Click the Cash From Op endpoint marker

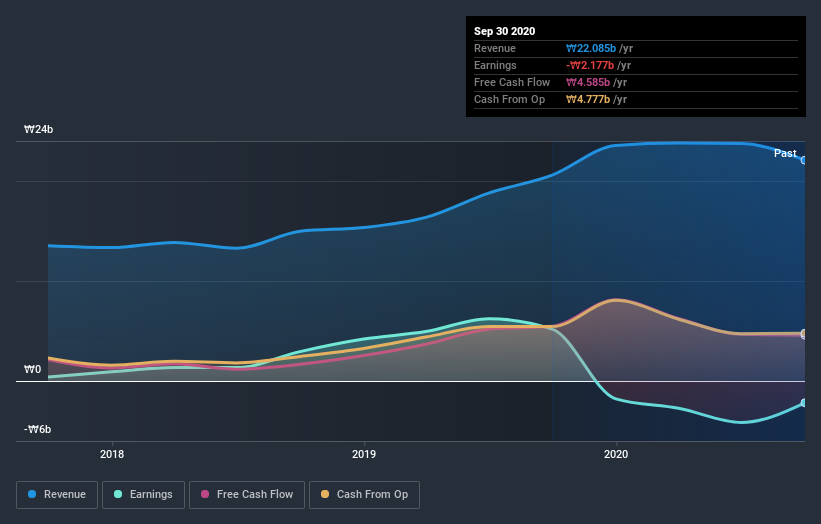804,333
